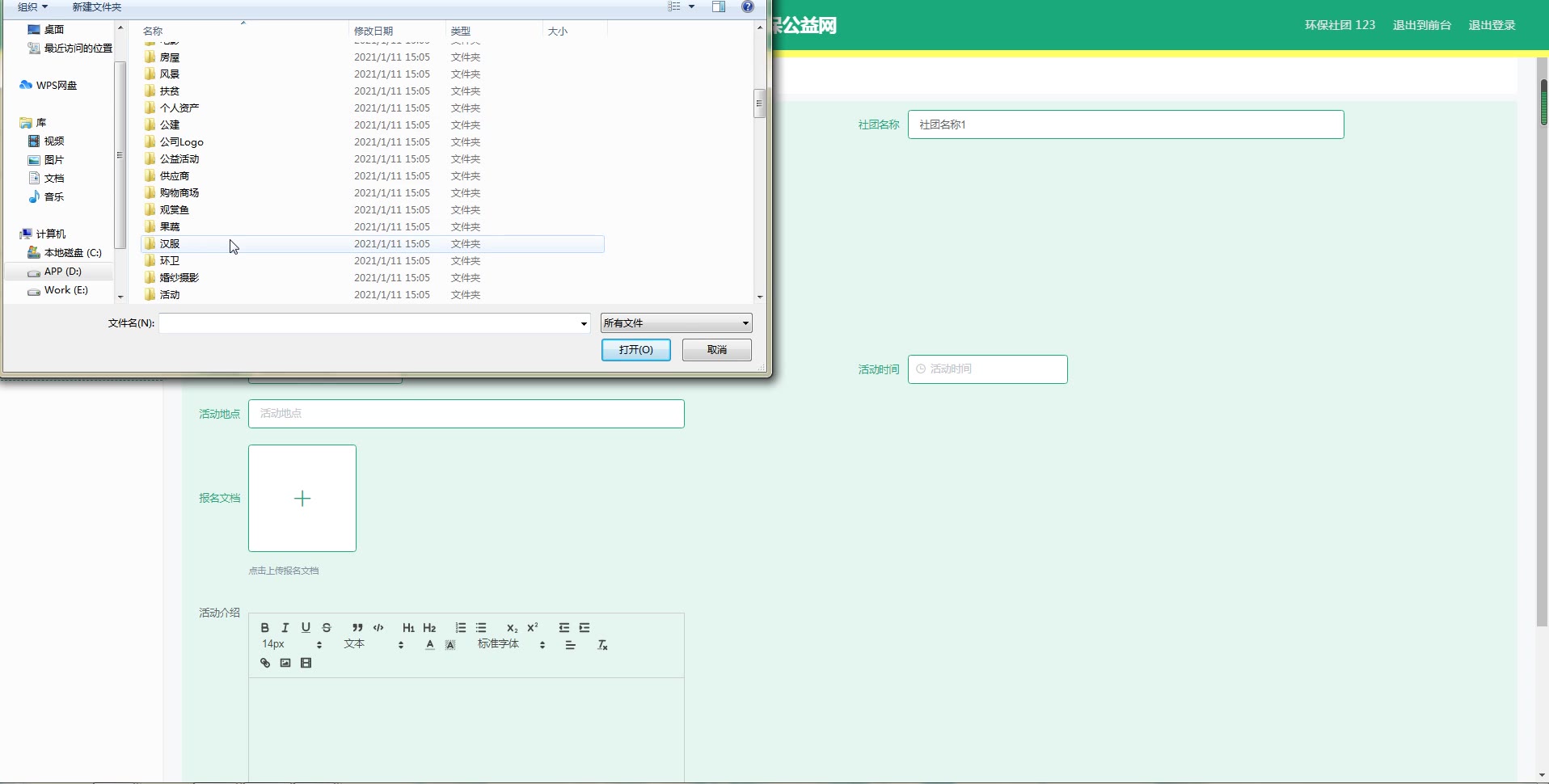The height and width of the screenshot is (784, 1549).
Task: Clear text formatting
Action: click(x=602, y=645)
